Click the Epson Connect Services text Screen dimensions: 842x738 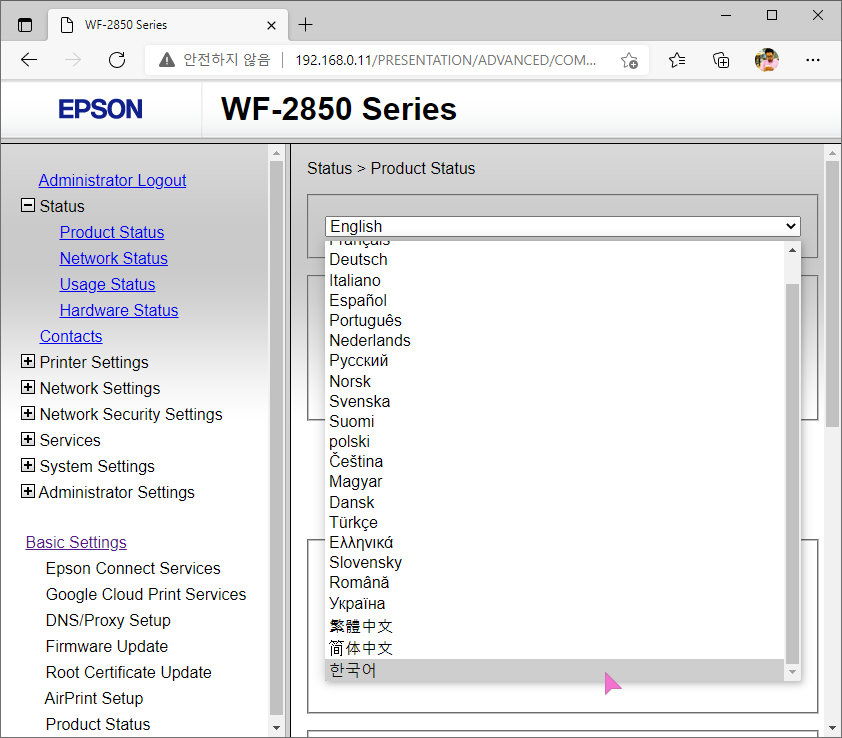coord(133,568)
